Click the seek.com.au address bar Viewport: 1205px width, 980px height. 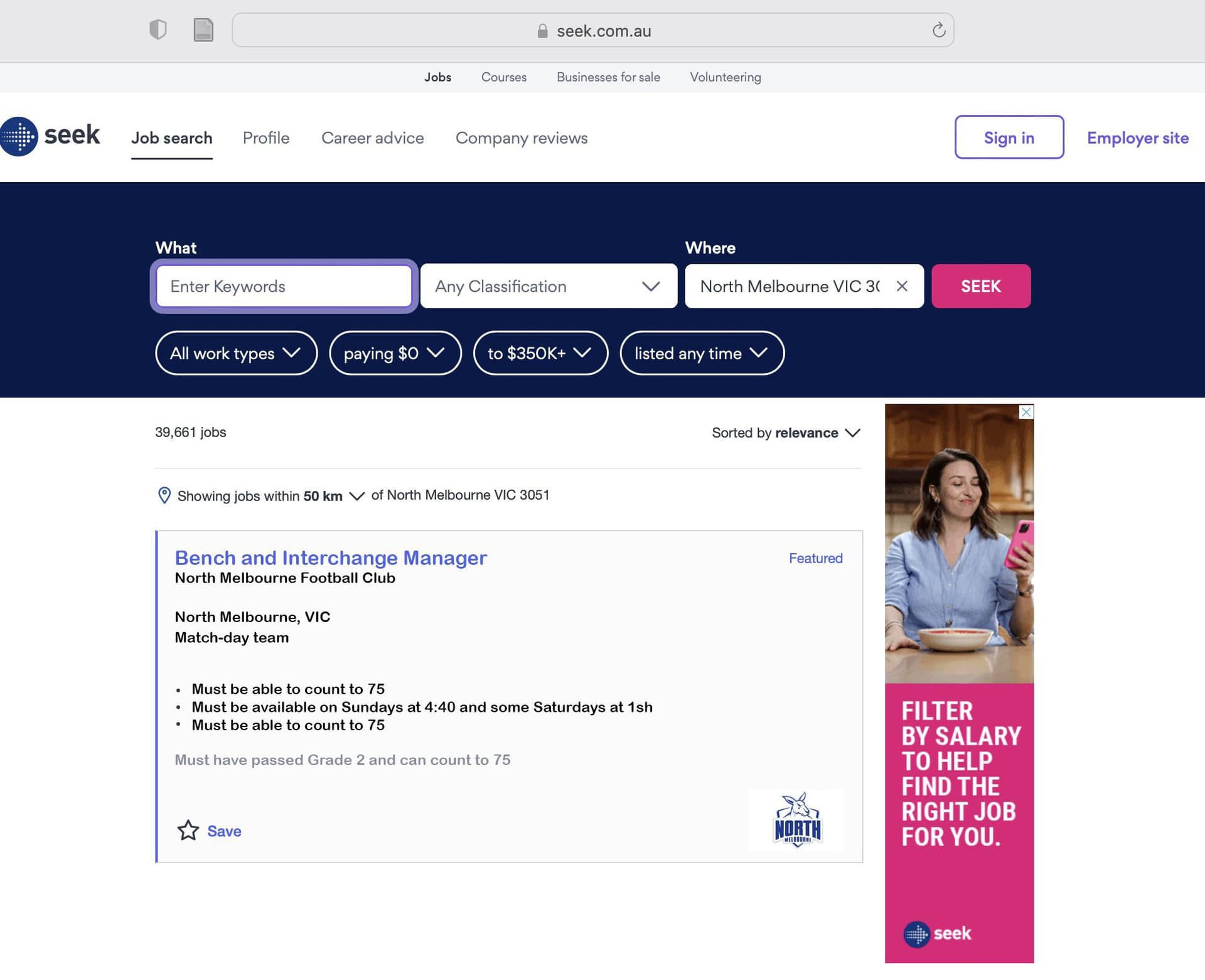click(x=593, y=30)
